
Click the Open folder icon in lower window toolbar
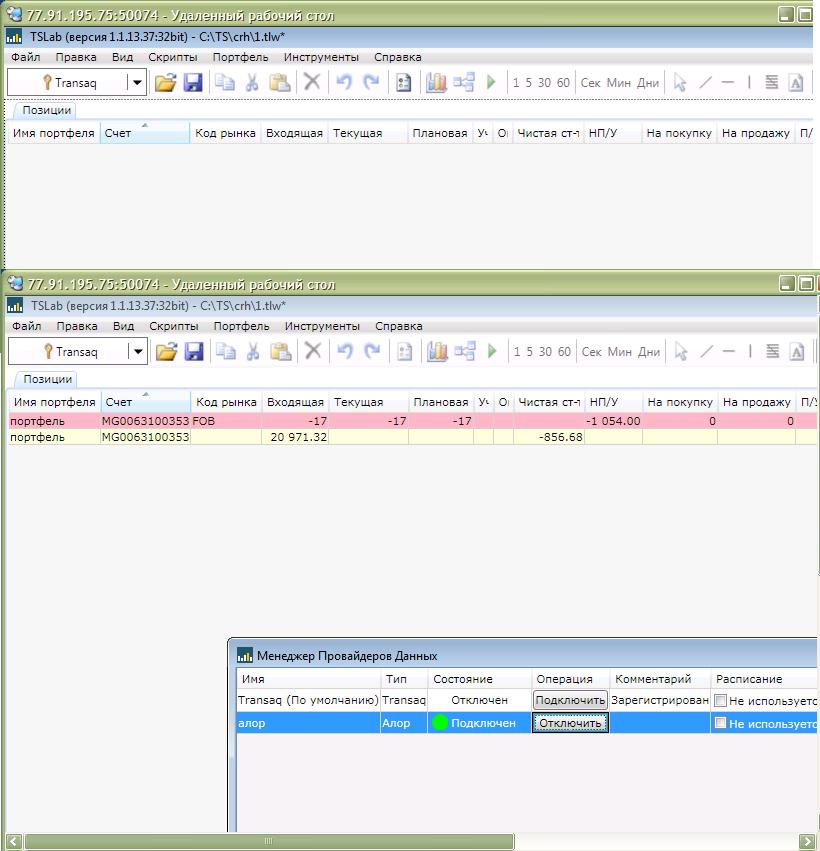coord(166,351)
